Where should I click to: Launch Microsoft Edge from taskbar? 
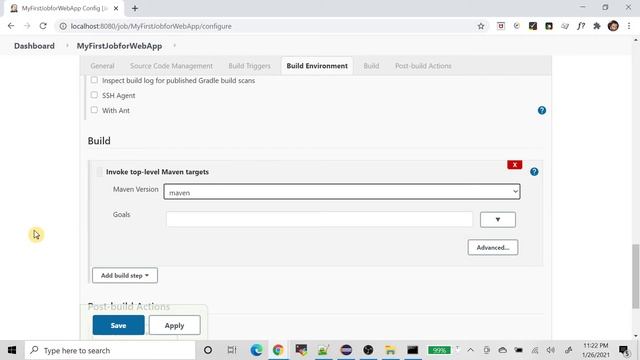tap(256, 350)
